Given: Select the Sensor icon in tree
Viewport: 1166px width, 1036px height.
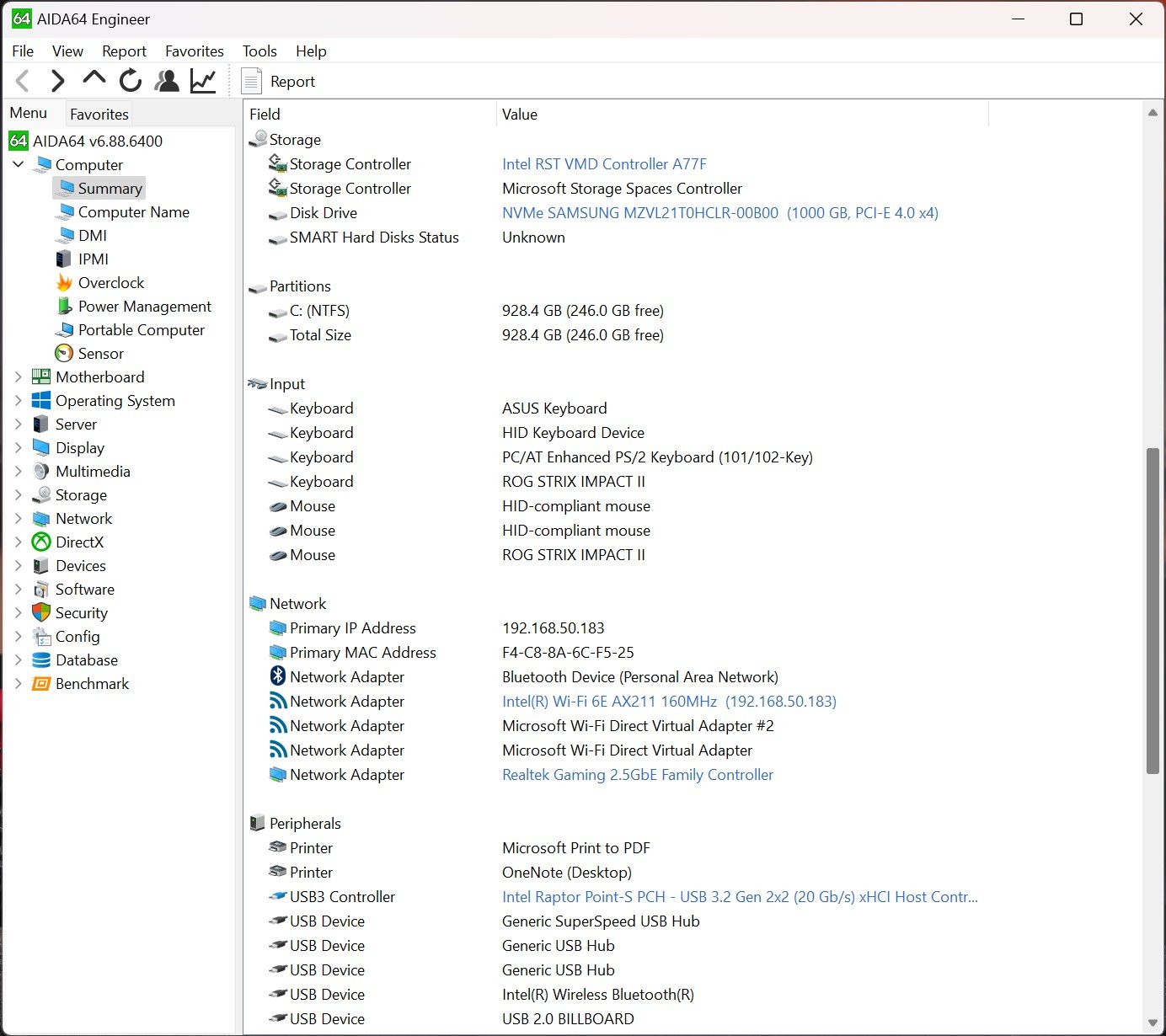Looking at the screenshot, I should (64, 354).
